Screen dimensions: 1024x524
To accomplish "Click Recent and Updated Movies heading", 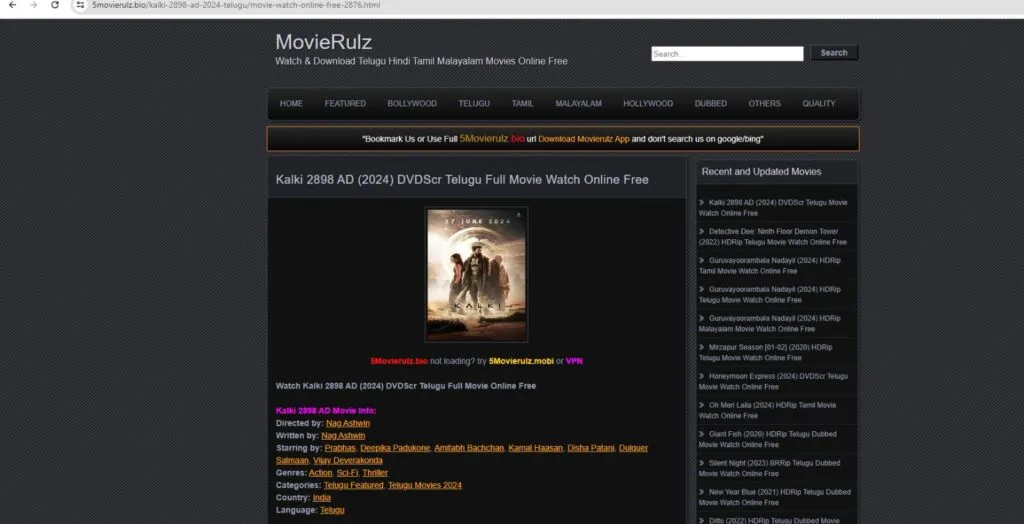I will 761,172.
